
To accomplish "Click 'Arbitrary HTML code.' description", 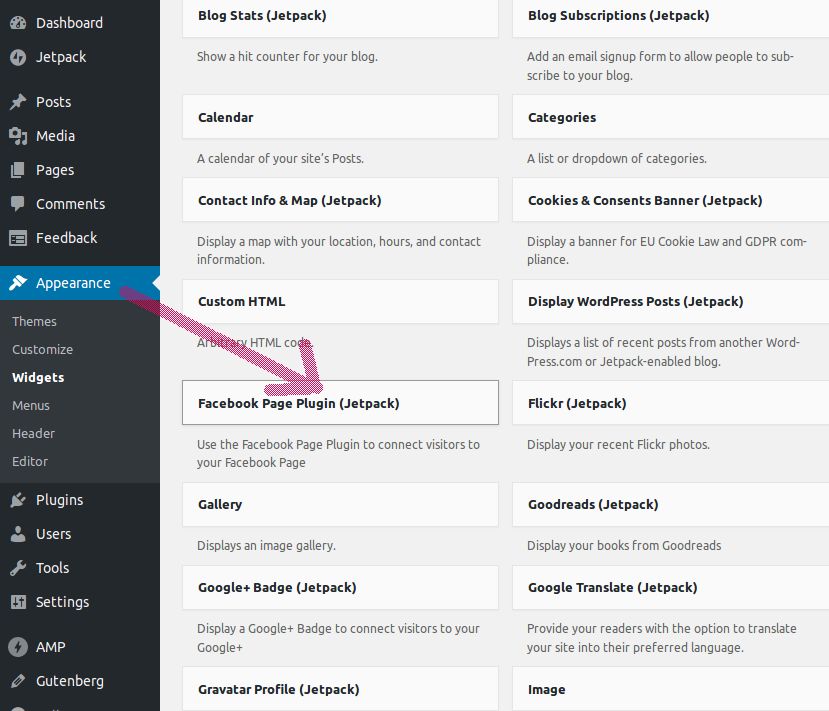I will 255,343.
